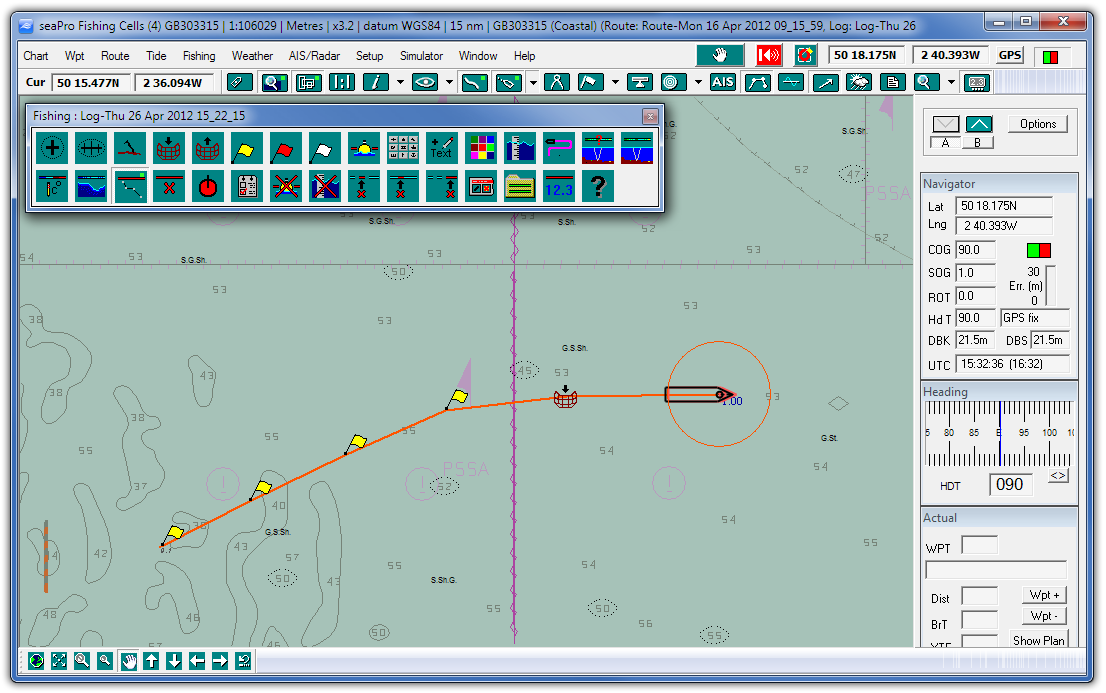The height and width of the screenshot is (693, 1106).
Task: Open the dropdown arrow right of document icon
Action: click(x=952, y=83)
